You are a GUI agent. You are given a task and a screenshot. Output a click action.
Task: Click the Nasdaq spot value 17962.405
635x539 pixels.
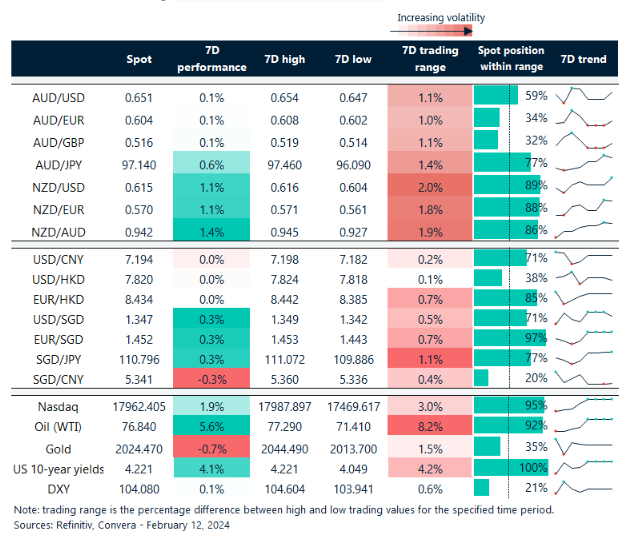(x=139, y=407)
